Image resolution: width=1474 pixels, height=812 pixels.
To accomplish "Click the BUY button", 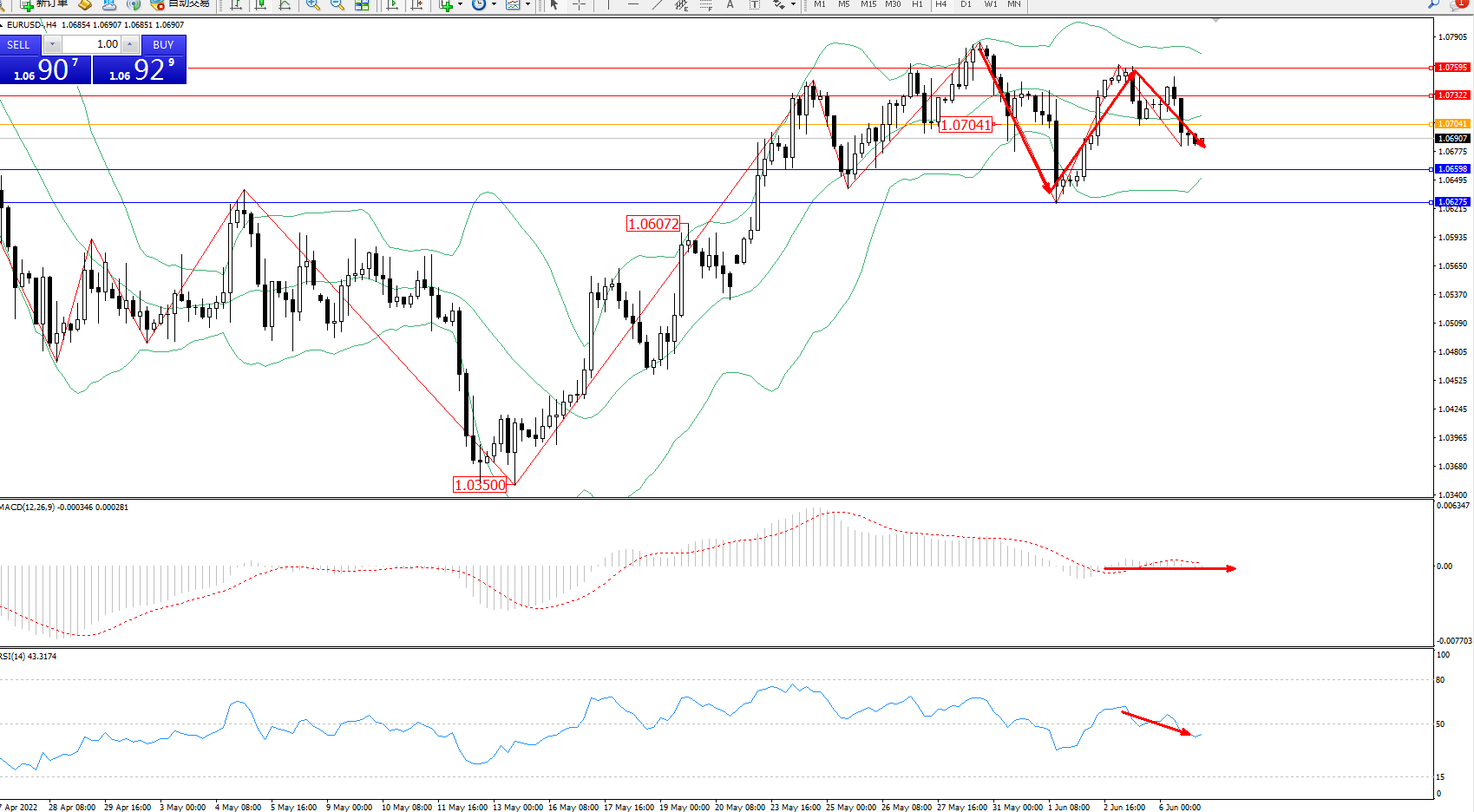I will click(x=163, y=44).
